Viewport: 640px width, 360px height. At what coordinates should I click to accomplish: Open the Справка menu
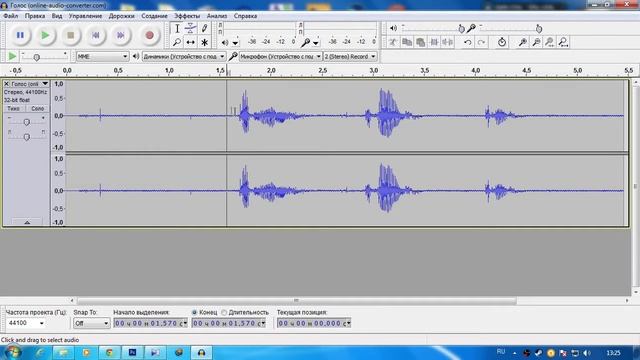[x=245, y=16]
